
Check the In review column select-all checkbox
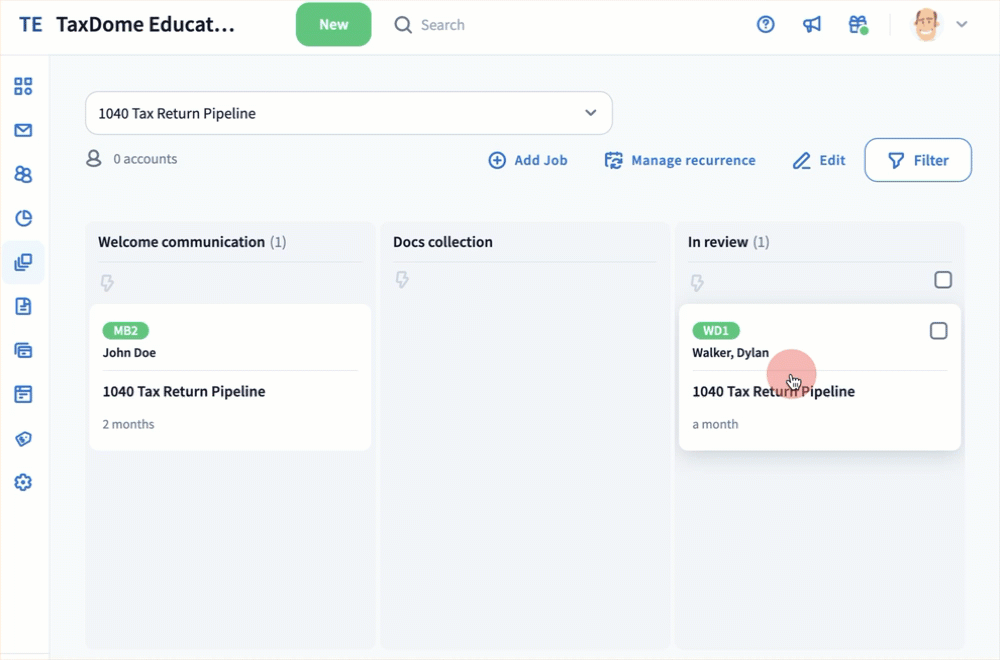tap(943, 280)
